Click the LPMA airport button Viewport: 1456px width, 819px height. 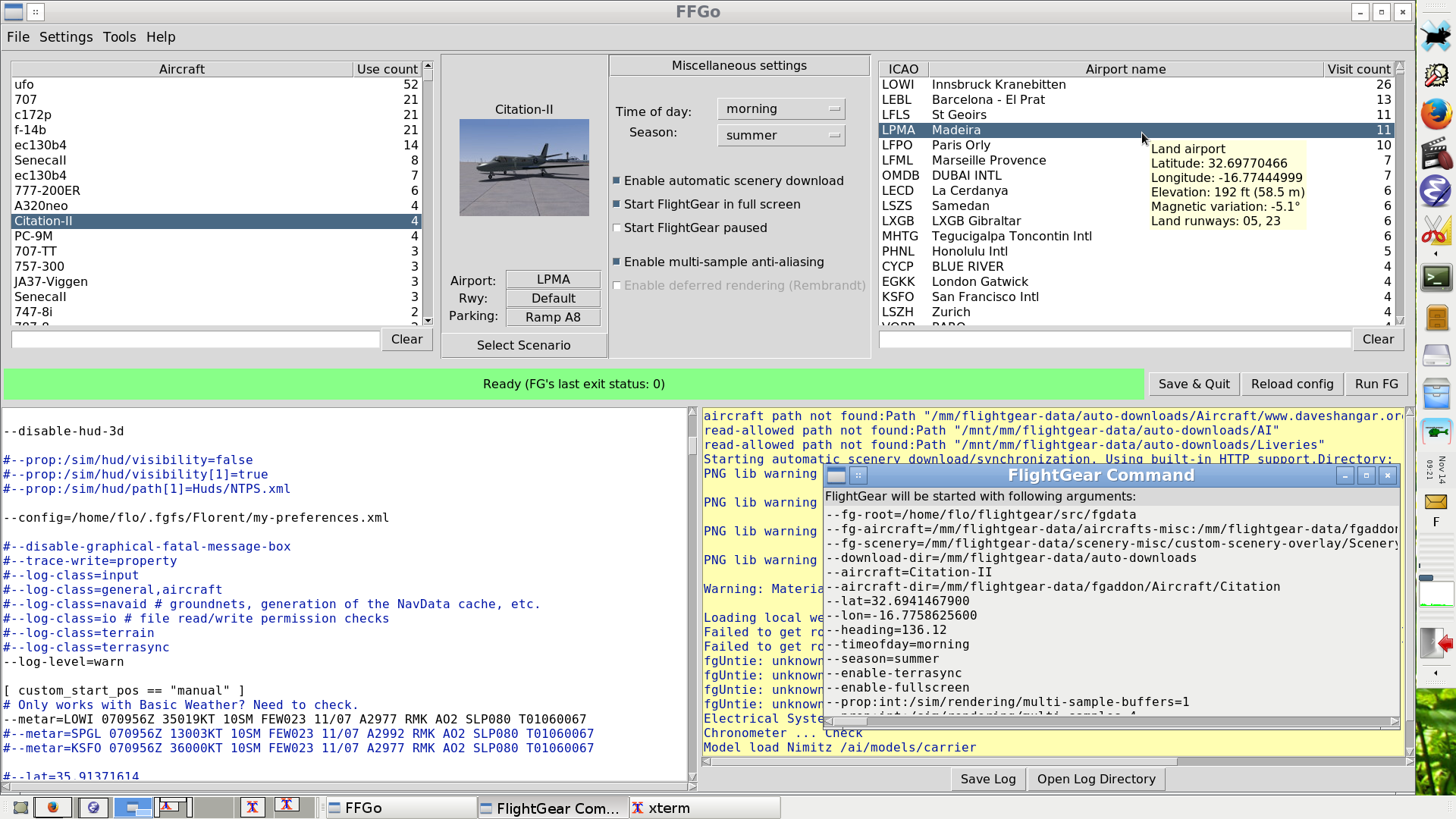(x=554, y=279)
